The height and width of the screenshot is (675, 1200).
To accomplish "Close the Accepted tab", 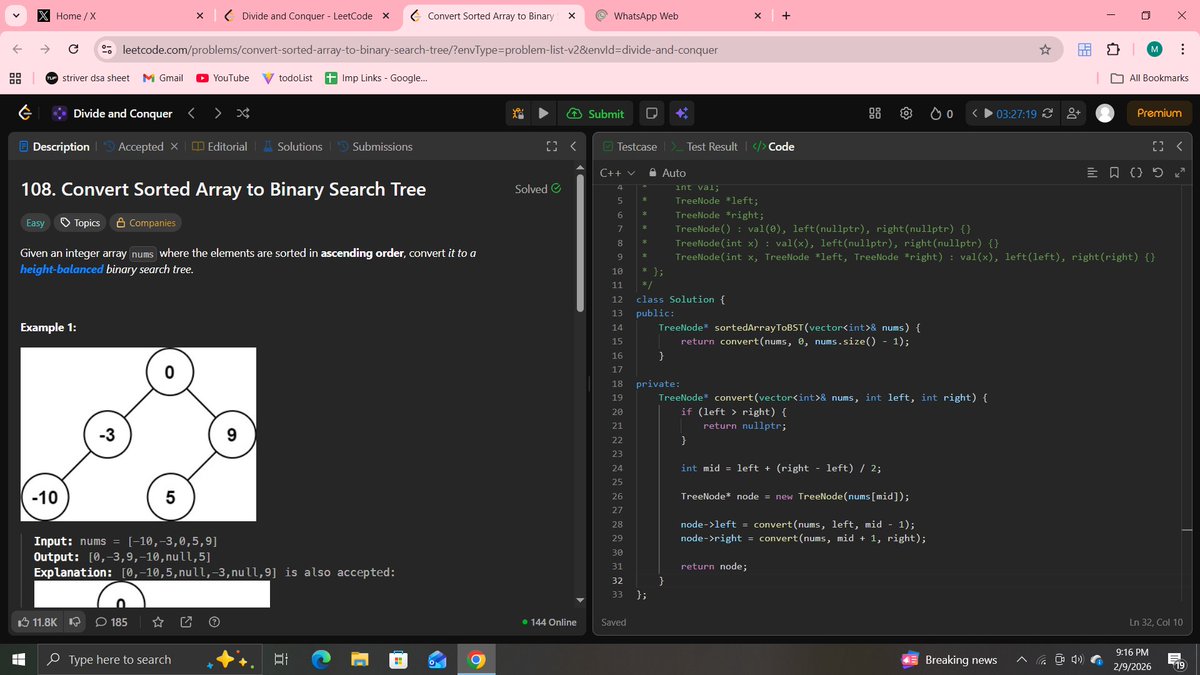I will [x=174, y=146].
